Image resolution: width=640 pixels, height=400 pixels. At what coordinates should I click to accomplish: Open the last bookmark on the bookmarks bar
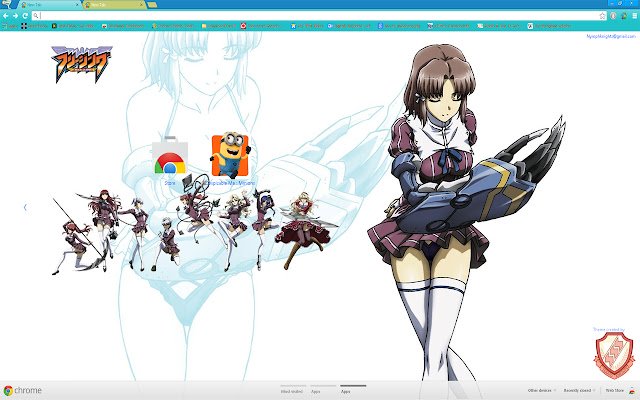click(549, 26)
